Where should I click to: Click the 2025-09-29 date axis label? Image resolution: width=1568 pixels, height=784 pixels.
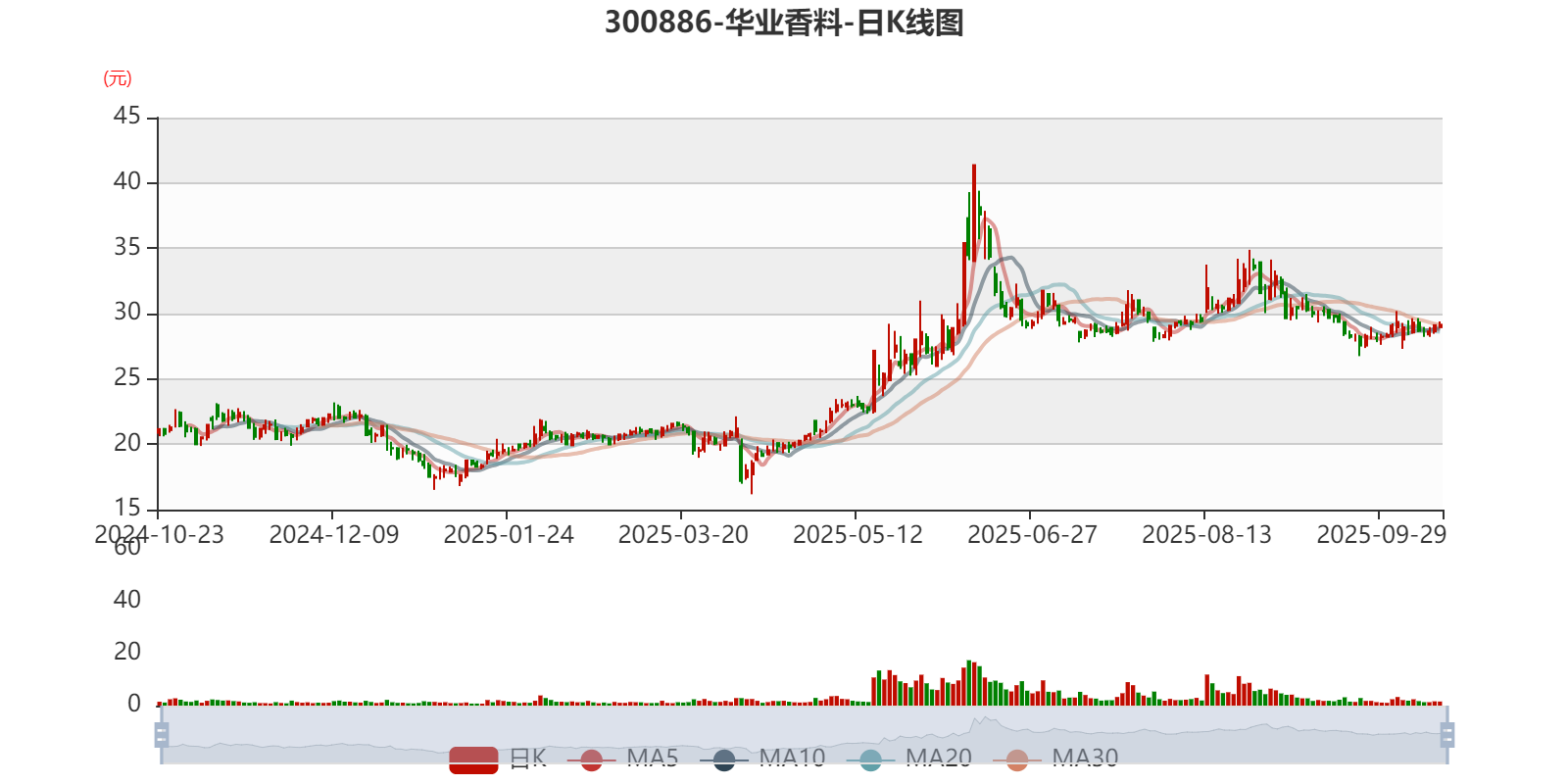point(1381,534)
